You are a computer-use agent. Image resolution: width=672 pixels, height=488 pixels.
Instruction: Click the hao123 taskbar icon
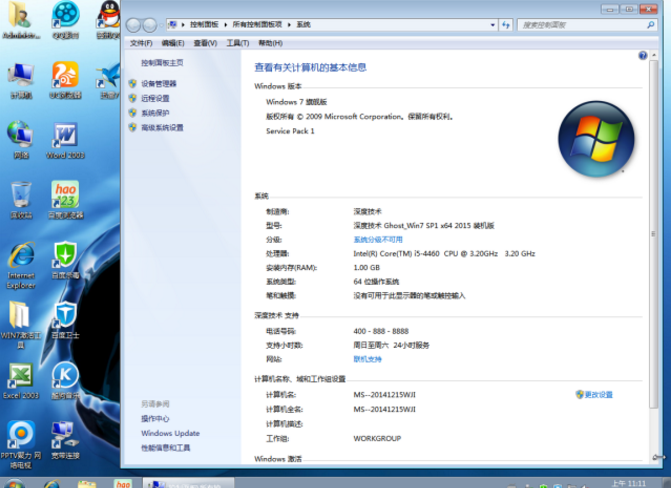(123, 483)
